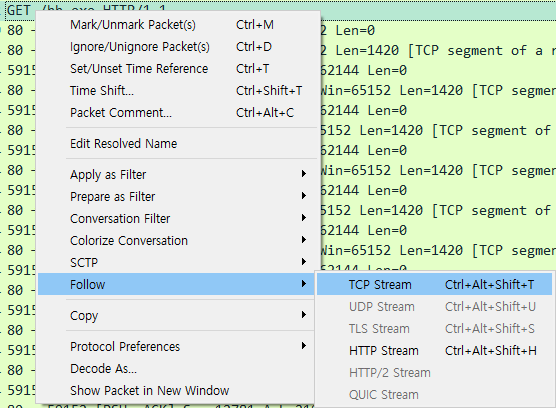The image size is (556, 408).
Task: Follow the HTTP Stream
Action: point(434,351)
